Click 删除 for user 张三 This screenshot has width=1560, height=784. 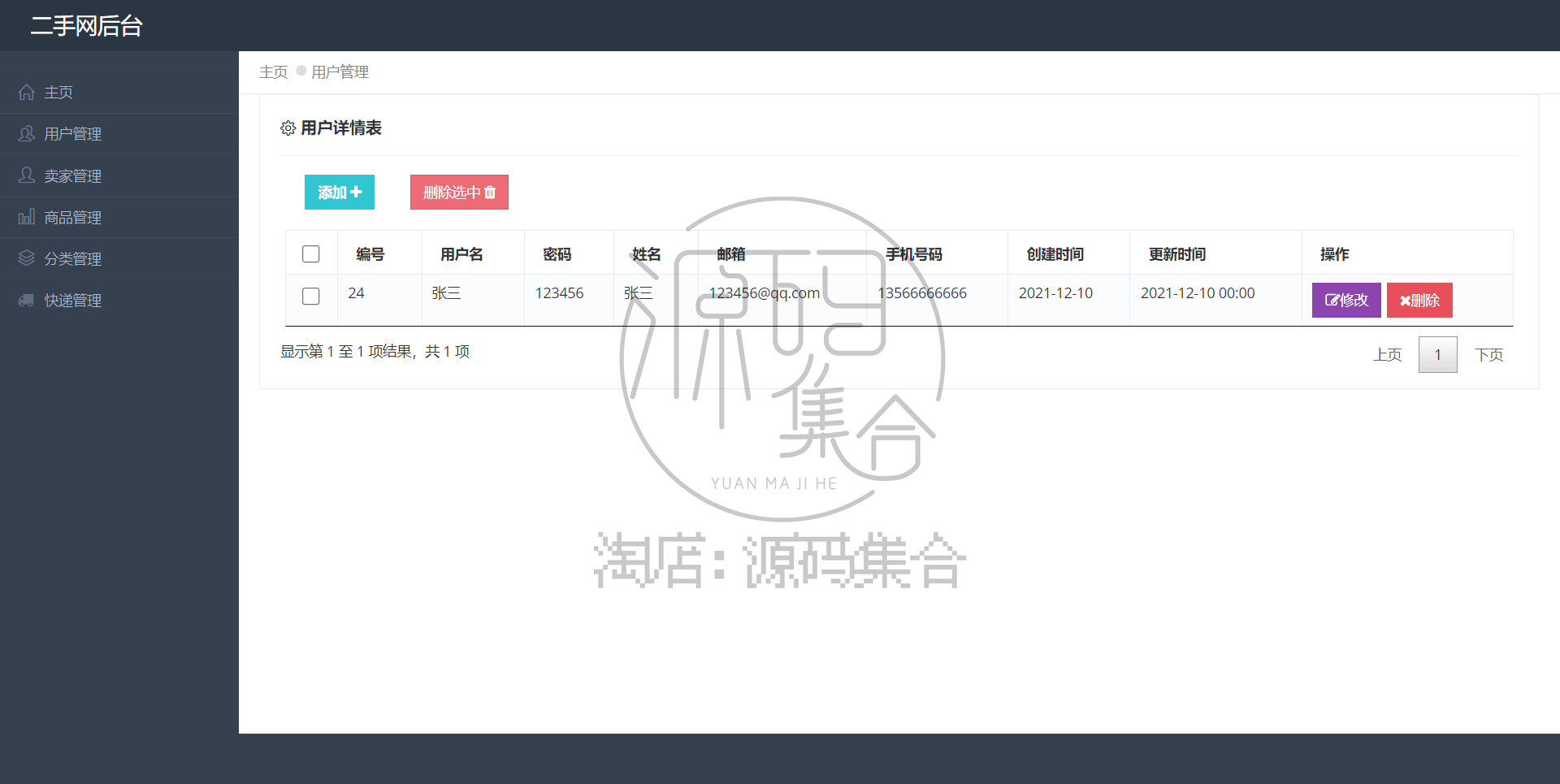click(x=1419, y=300)
